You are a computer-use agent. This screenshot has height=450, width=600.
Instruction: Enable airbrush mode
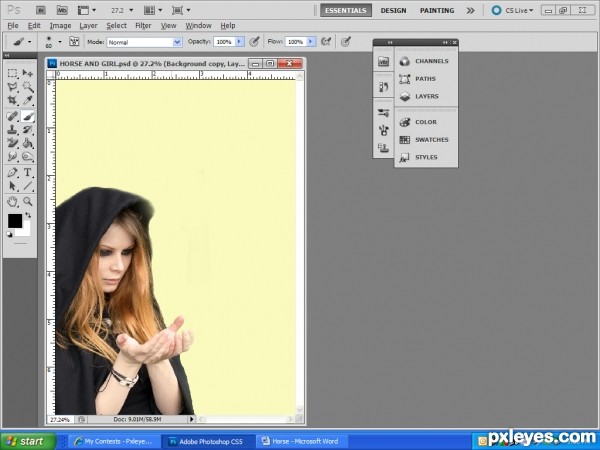pyautogui.click(x=326, y=41)
